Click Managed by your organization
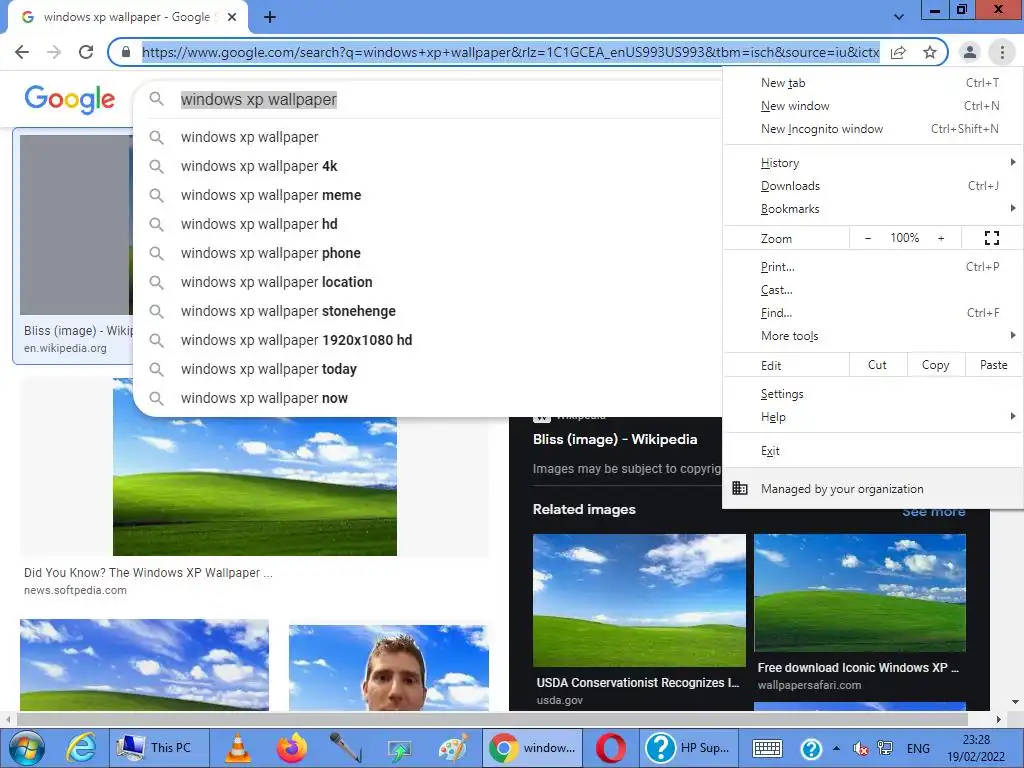1024x768 pixels. (872, 488)
